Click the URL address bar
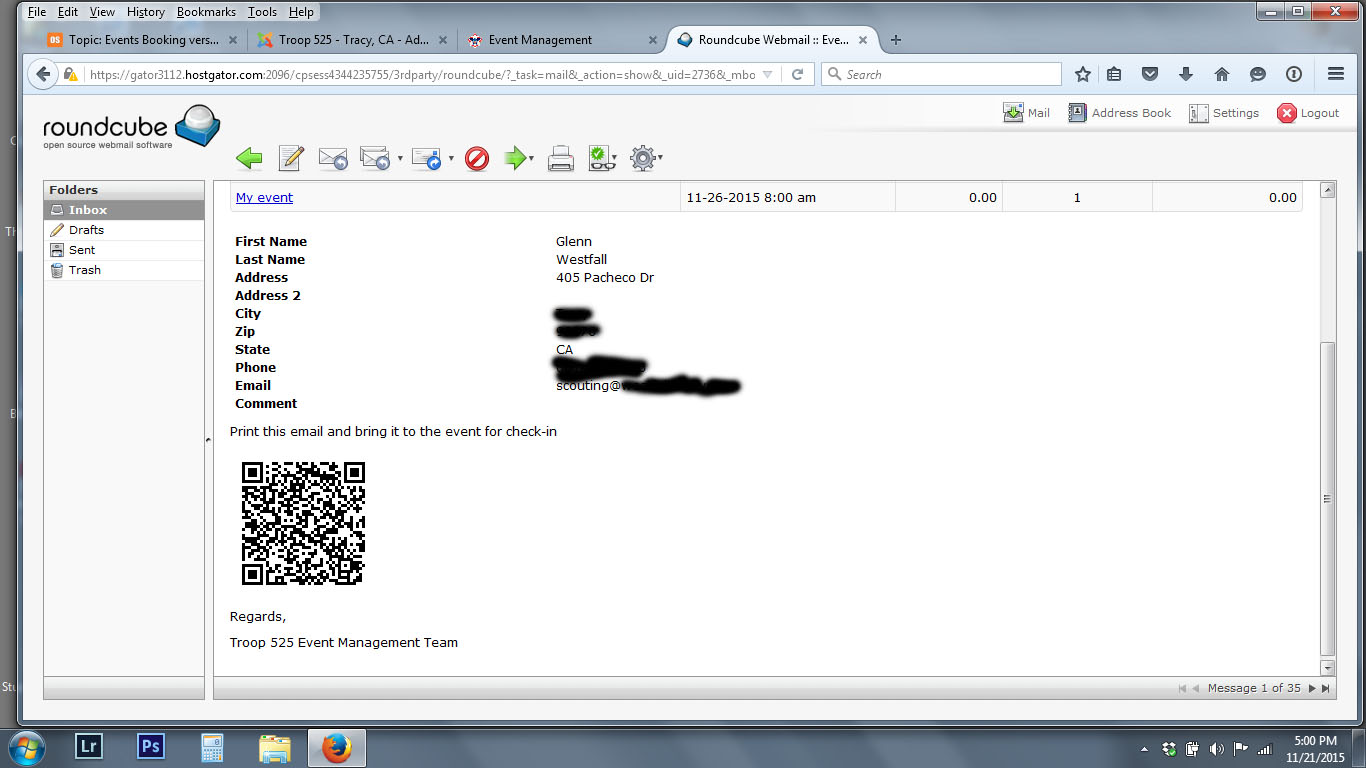Image resolution: width=1366 pixels, height=768 pixels. click(420, 74)
